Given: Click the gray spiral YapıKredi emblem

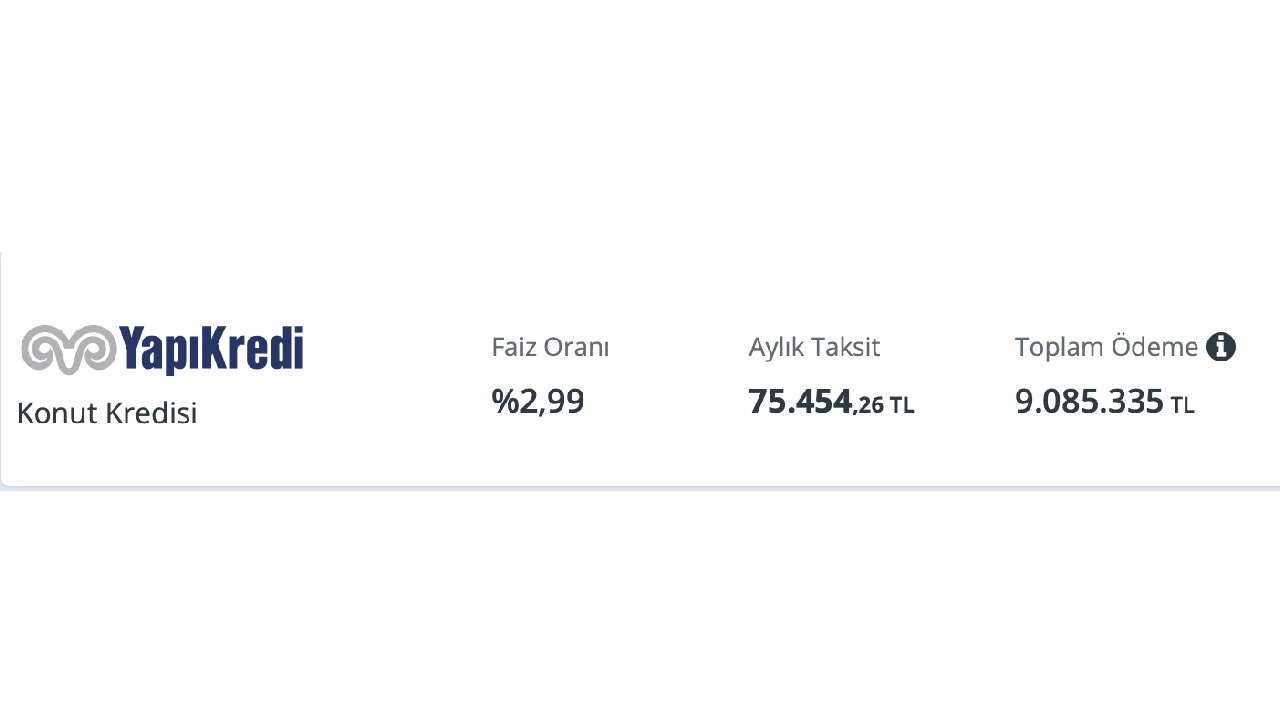Looking at the screenshot, I should point(68,349).
